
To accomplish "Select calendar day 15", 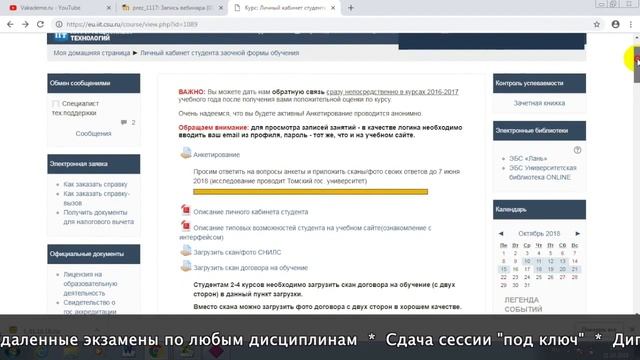I will coord(504,269).
